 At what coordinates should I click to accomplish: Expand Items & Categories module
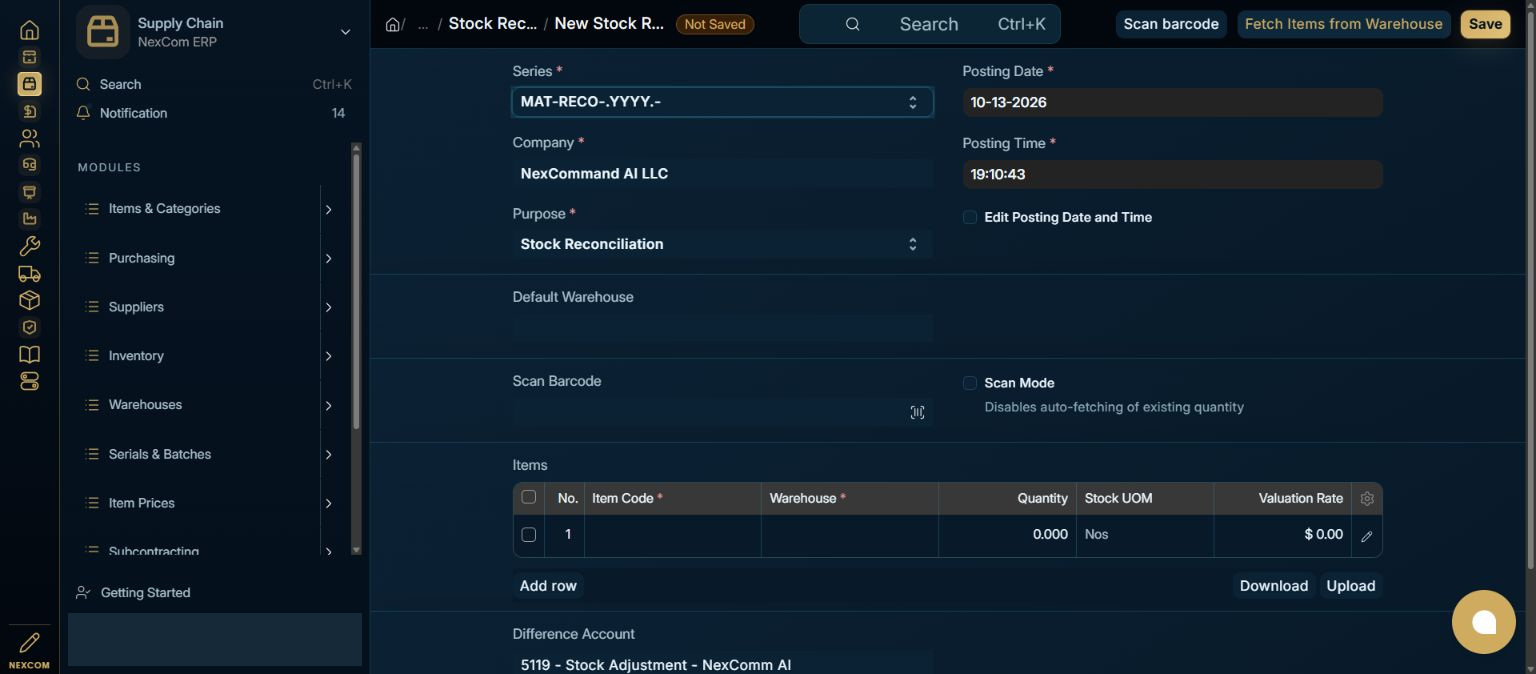(x=328, y=209)
